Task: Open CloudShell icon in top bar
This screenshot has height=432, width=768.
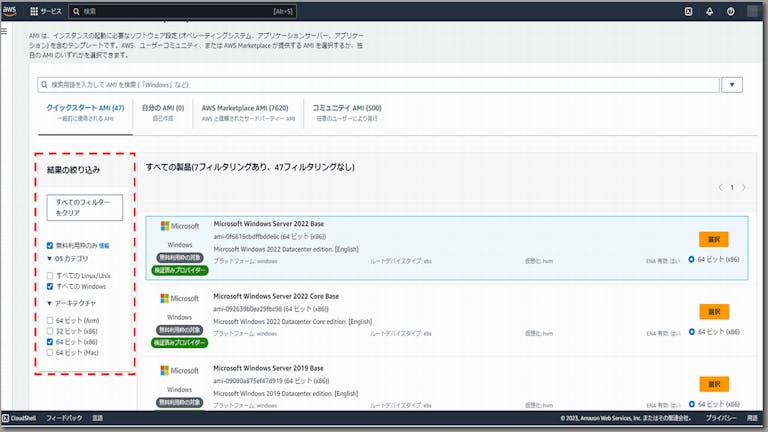Action: (688, 11)
